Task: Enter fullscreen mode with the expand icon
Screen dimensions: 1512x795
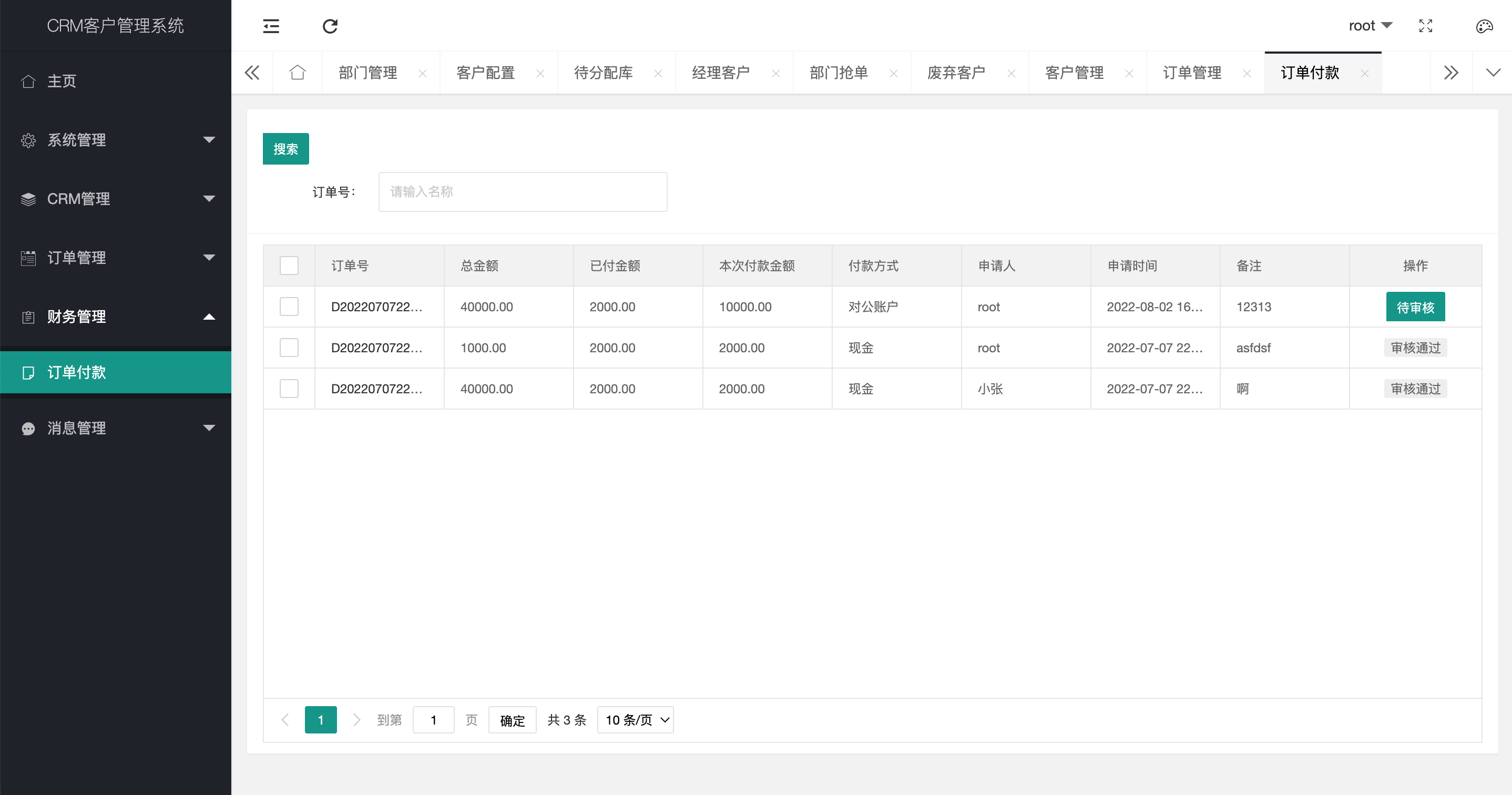Action: coord(1425,26)
